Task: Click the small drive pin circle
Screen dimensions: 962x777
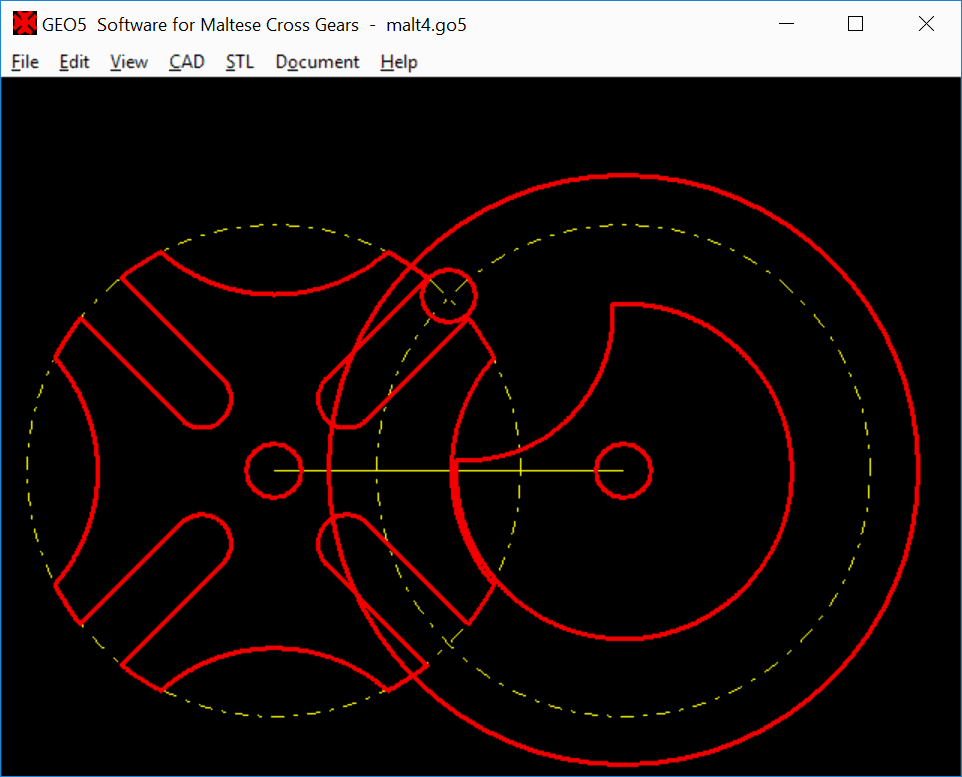Action: click(x=448, y=295)
